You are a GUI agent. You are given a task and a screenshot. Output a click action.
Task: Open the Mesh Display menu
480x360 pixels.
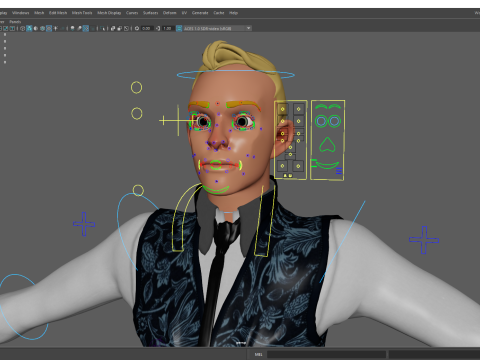pos(109,13)
